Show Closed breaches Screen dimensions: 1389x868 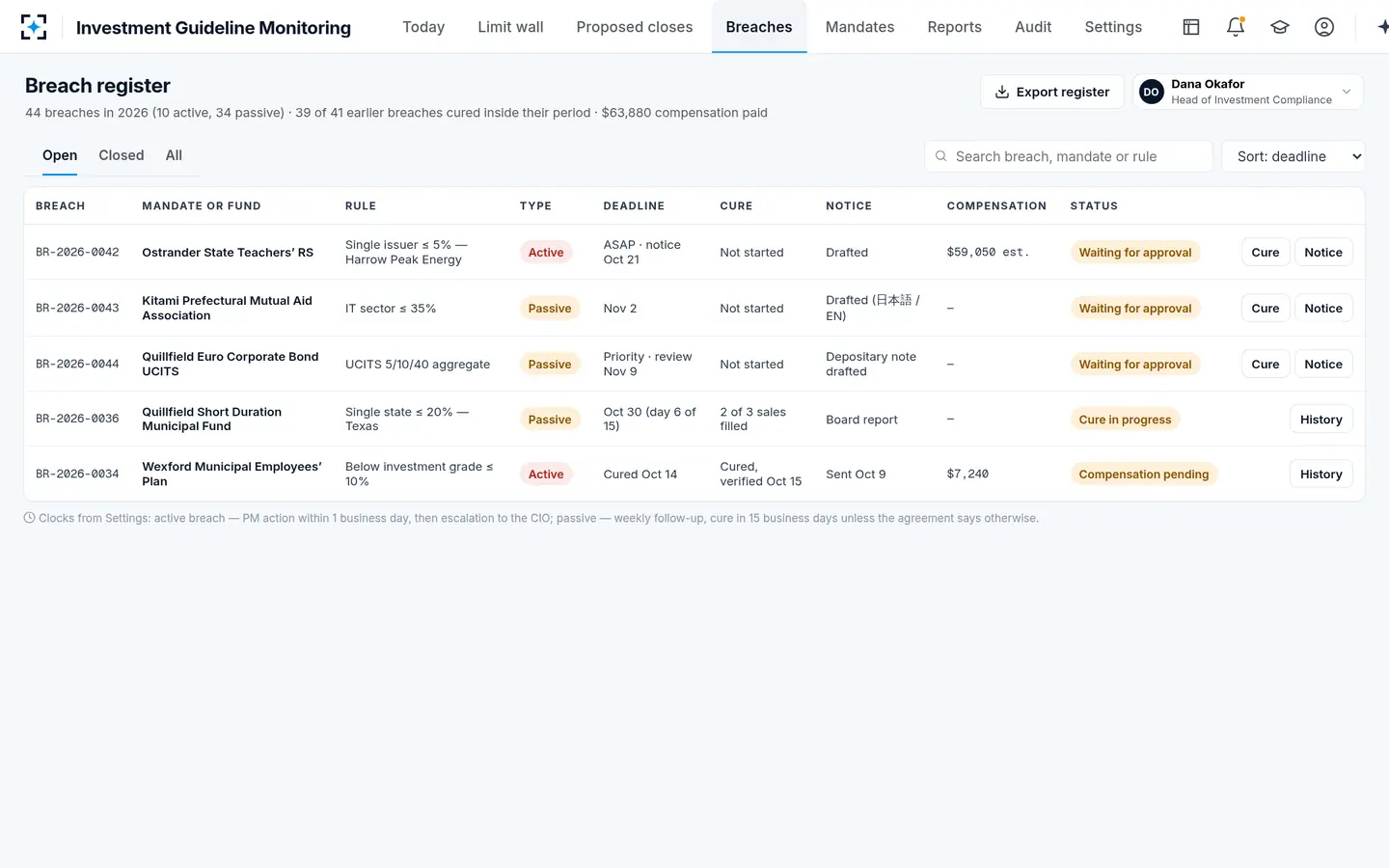click(x=122, y=155)
